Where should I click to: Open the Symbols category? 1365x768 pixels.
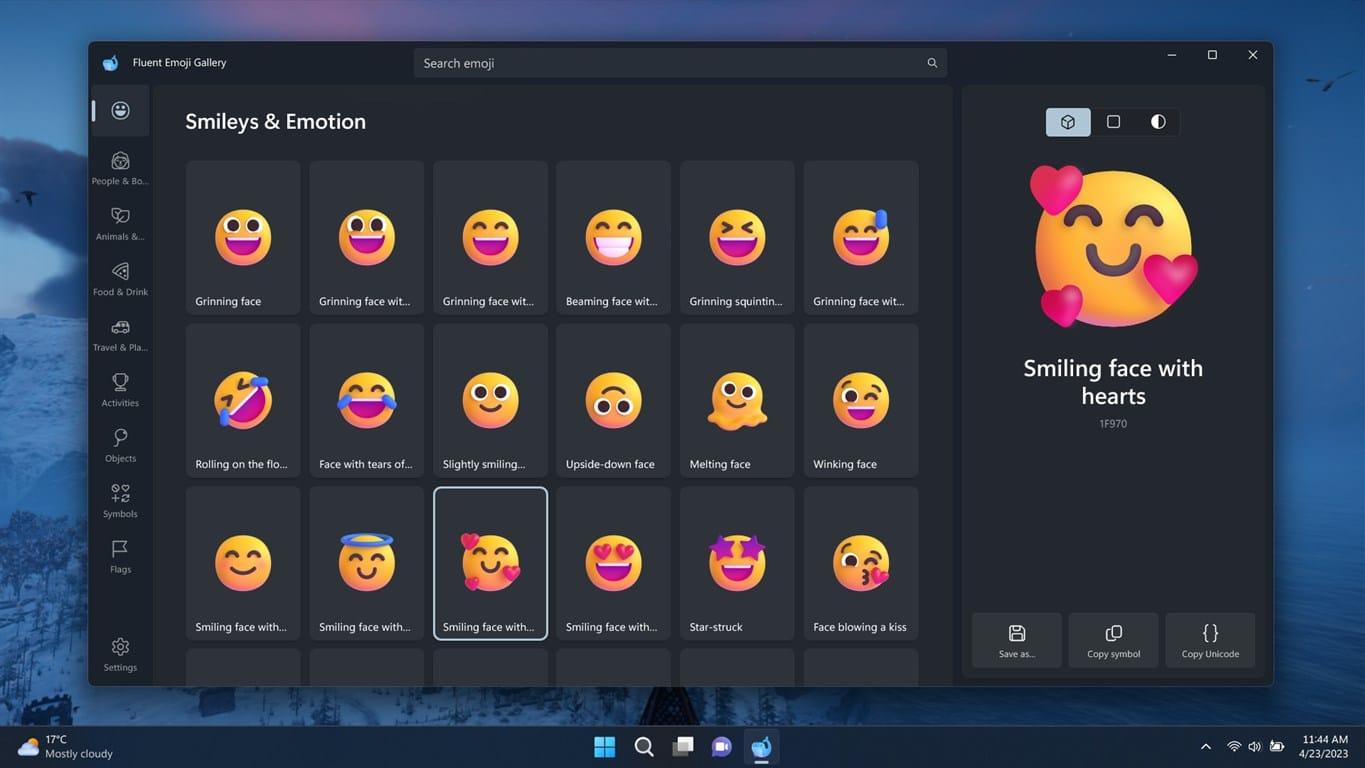coord(119,500)
